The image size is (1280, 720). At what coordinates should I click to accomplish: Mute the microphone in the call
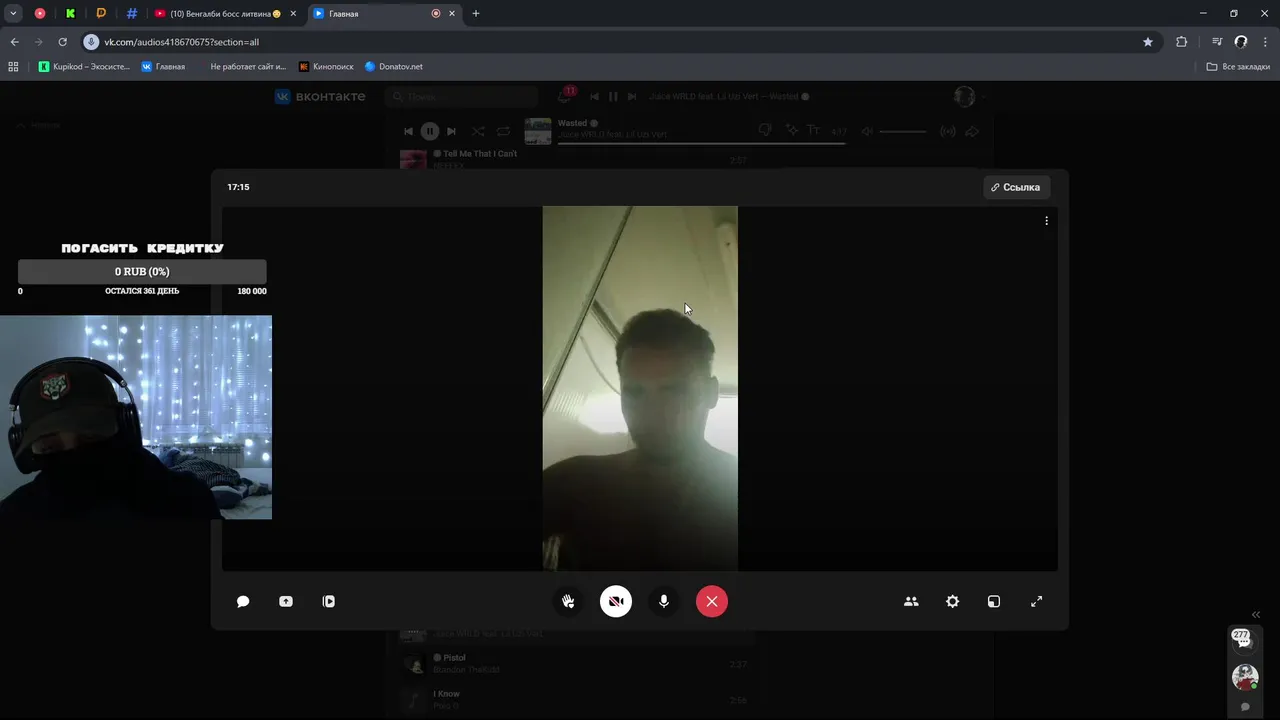(663, 601)
